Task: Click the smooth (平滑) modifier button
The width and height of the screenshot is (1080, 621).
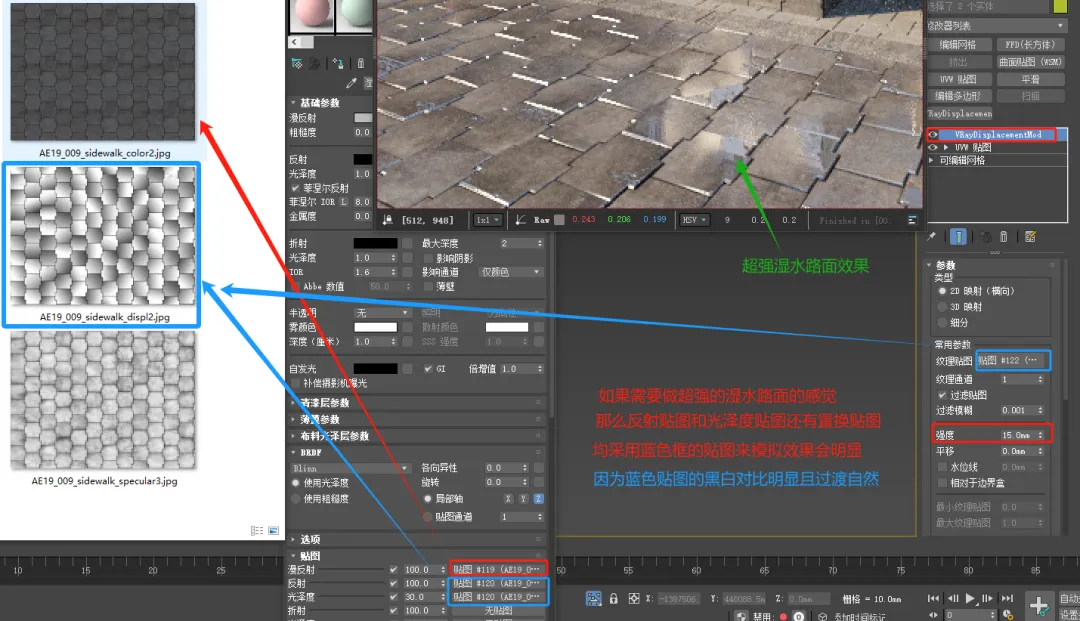Action: click(x=1030, y=79)
